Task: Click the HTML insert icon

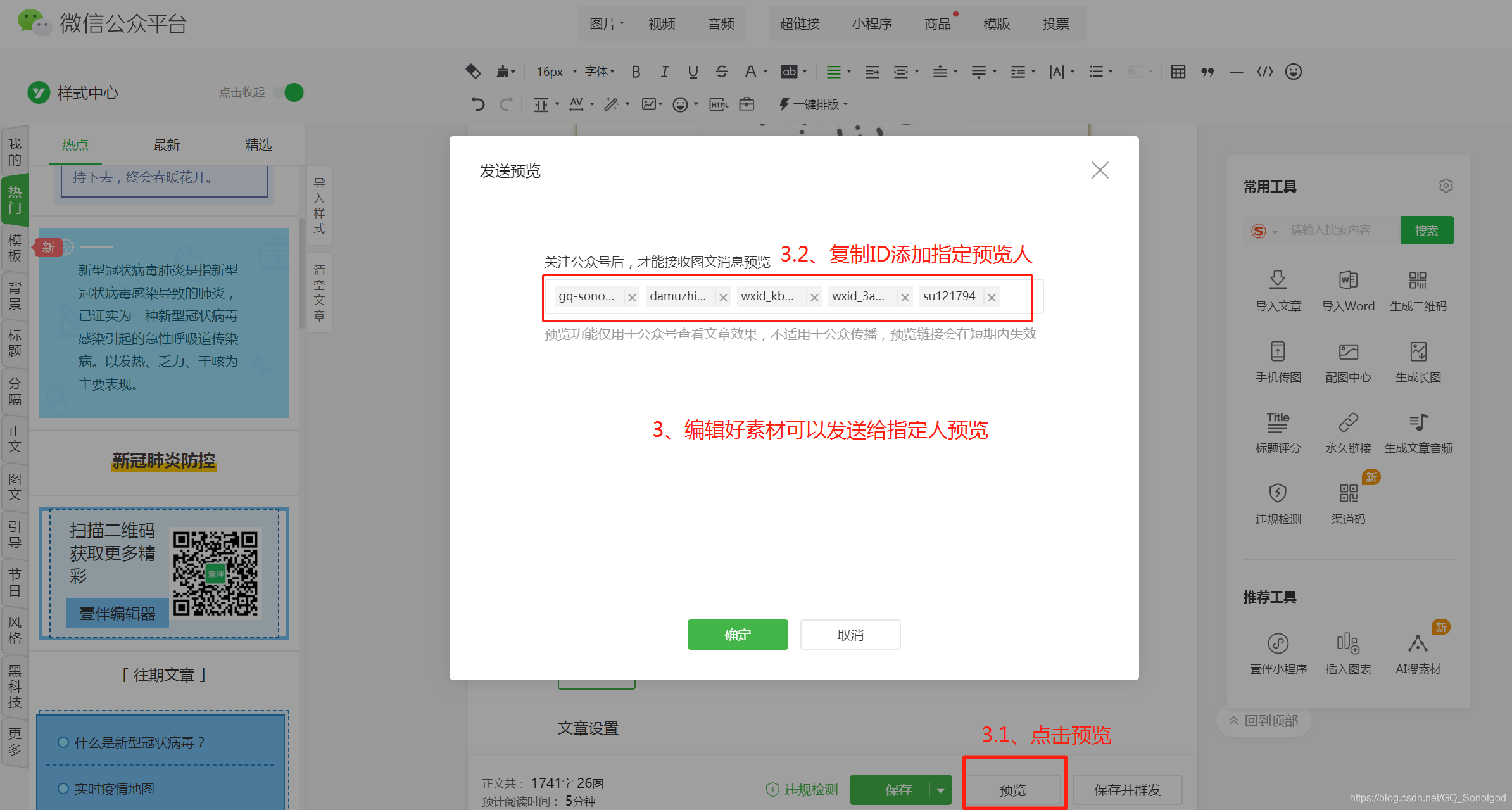Action: (x=719, y=104)
